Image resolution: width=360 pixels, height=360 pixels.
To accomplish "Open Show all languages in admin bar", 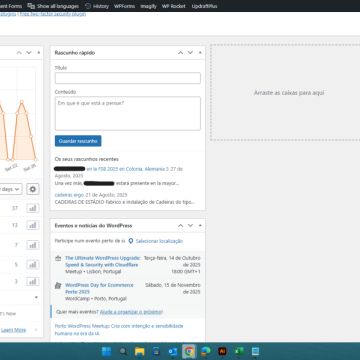I will 54,6.
